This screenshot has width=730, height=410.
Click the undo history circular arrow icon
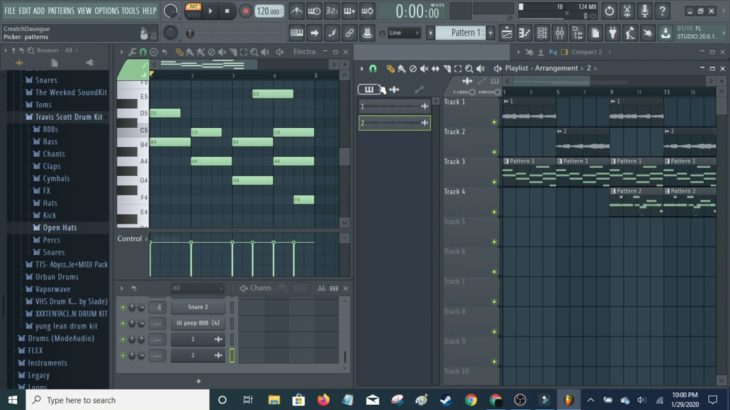[609, 10]
